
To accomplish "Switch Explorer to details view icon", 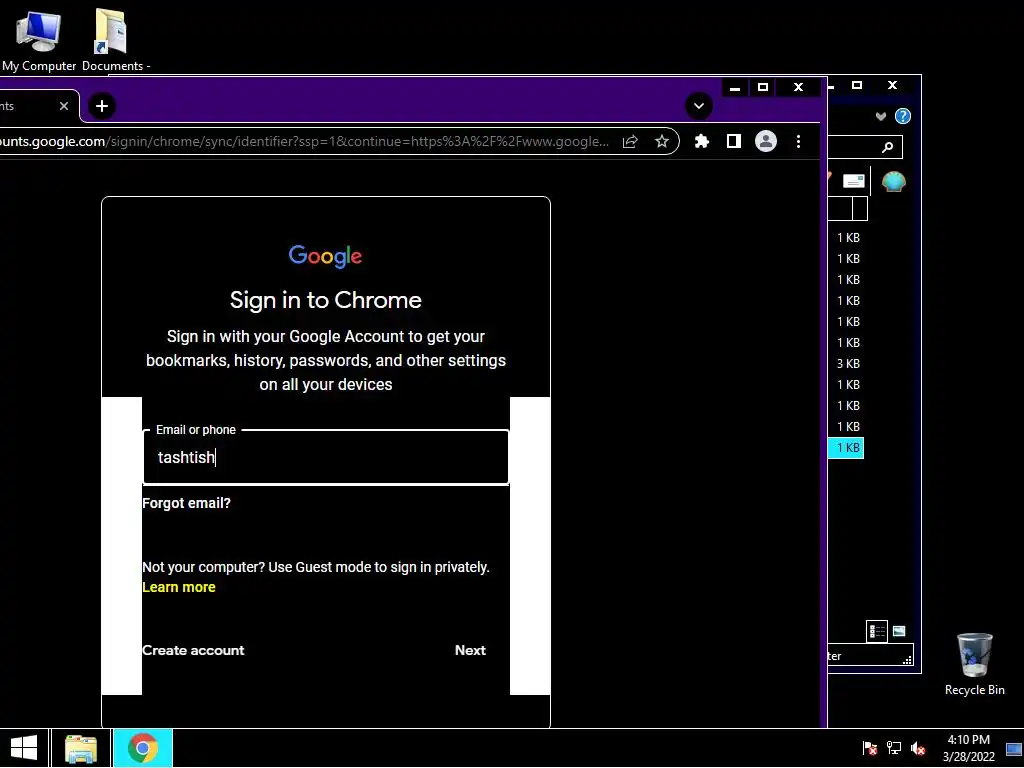I will [x=876, y=632].
